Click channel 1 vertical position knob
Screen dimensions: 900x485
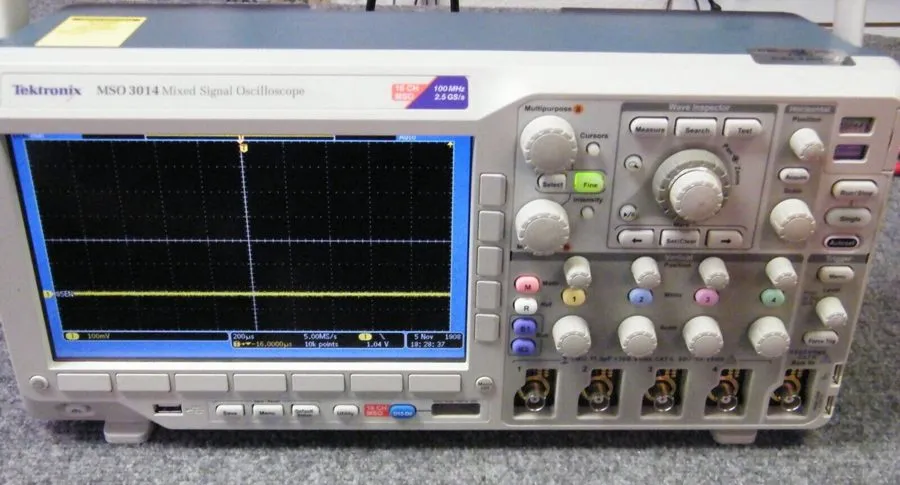tap(577, 271)
